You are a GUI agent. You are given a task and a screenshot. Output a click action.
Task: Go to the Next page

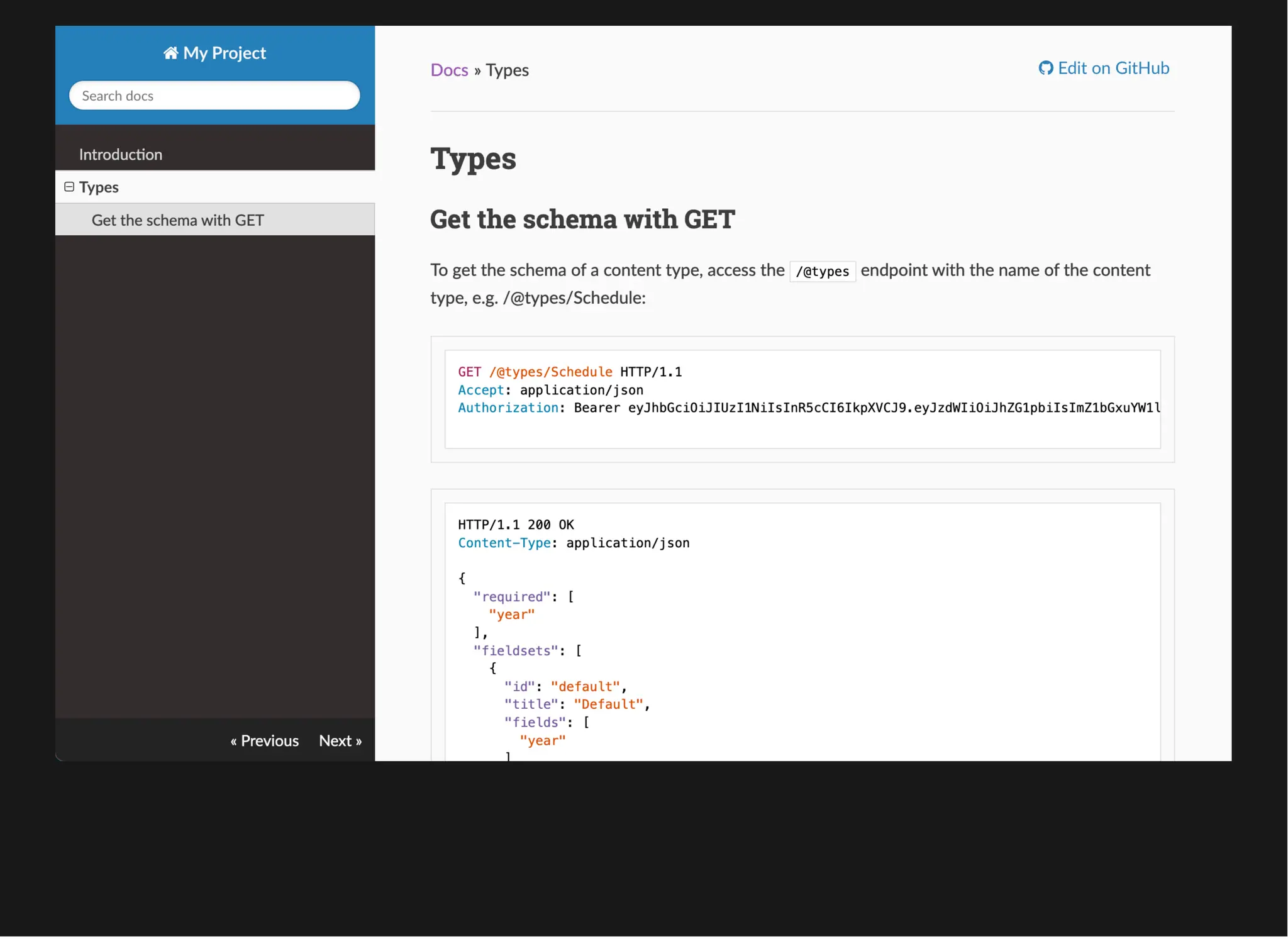click(x=340, y=740)
